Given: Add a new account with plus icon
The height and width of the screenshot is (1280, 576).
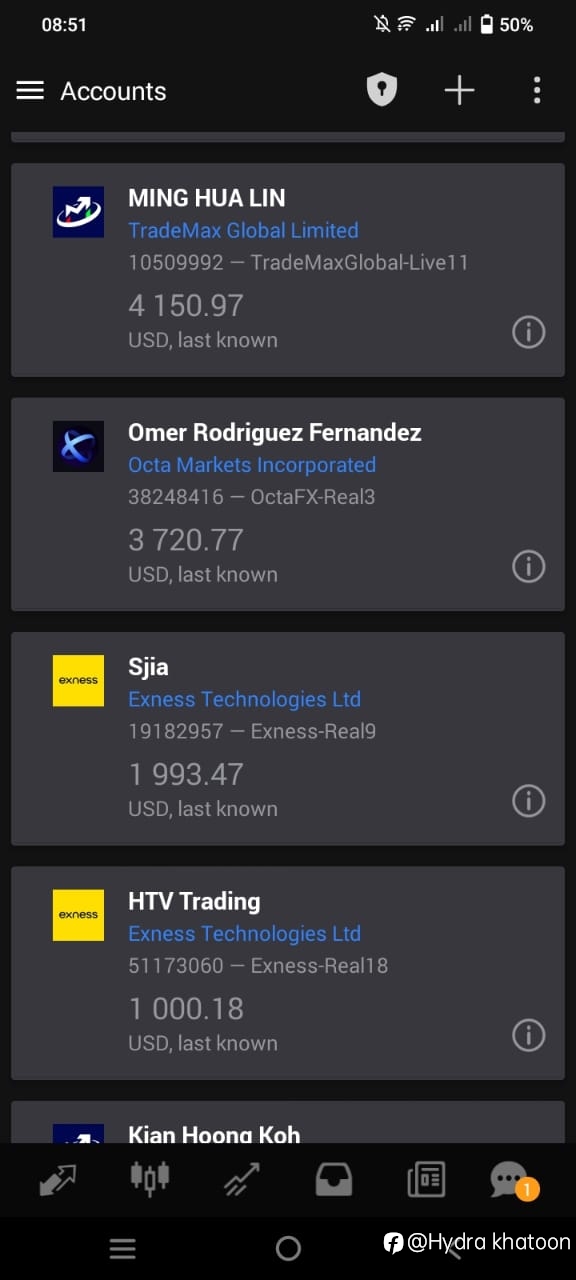Looking at the screenshot, I should (x=459, y=91).
